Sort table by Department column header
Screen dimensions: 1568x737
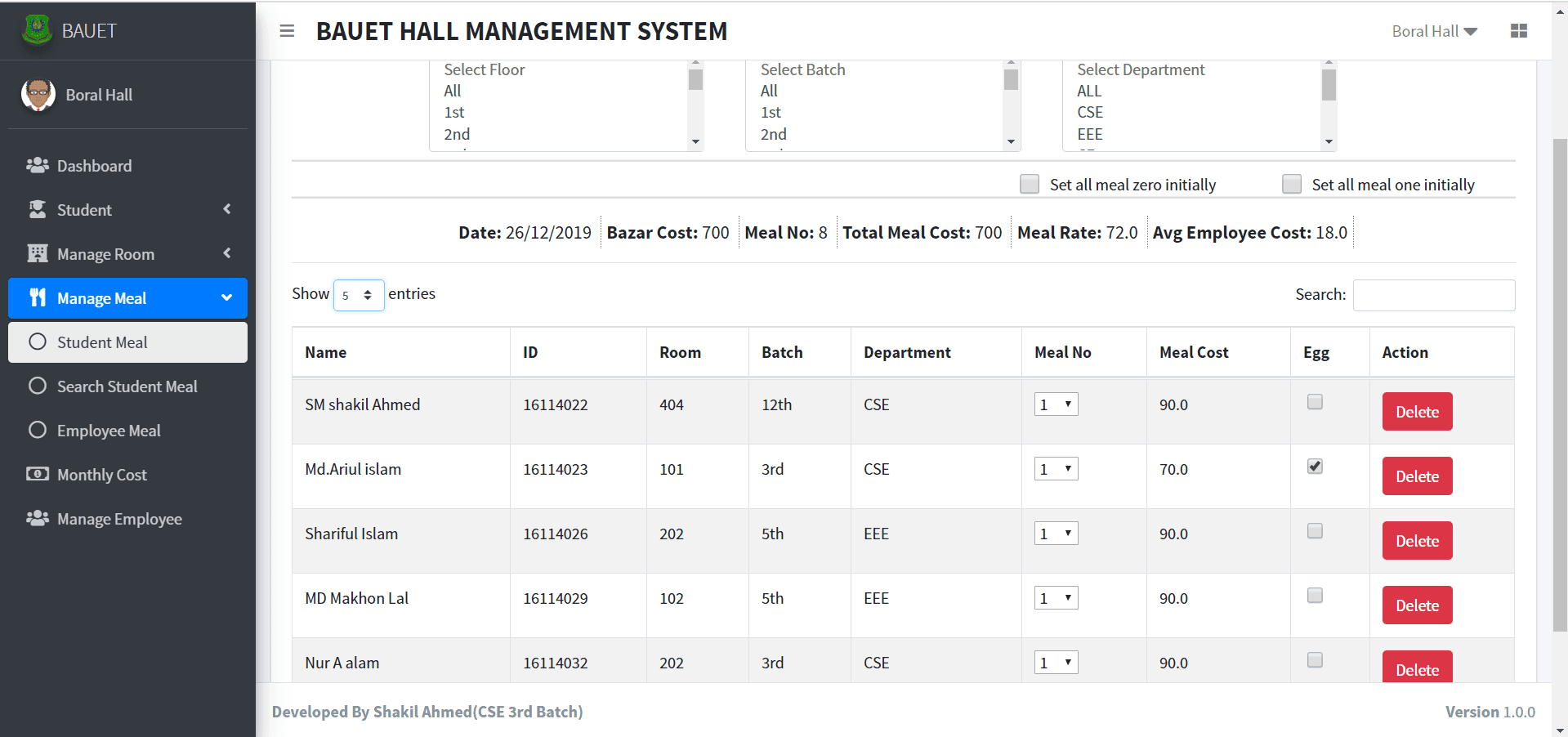click(936, 352)
